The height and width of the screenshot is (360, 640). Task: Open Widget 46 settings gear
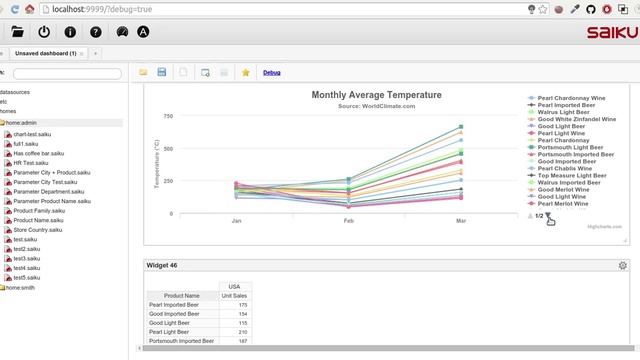[622, 265]
